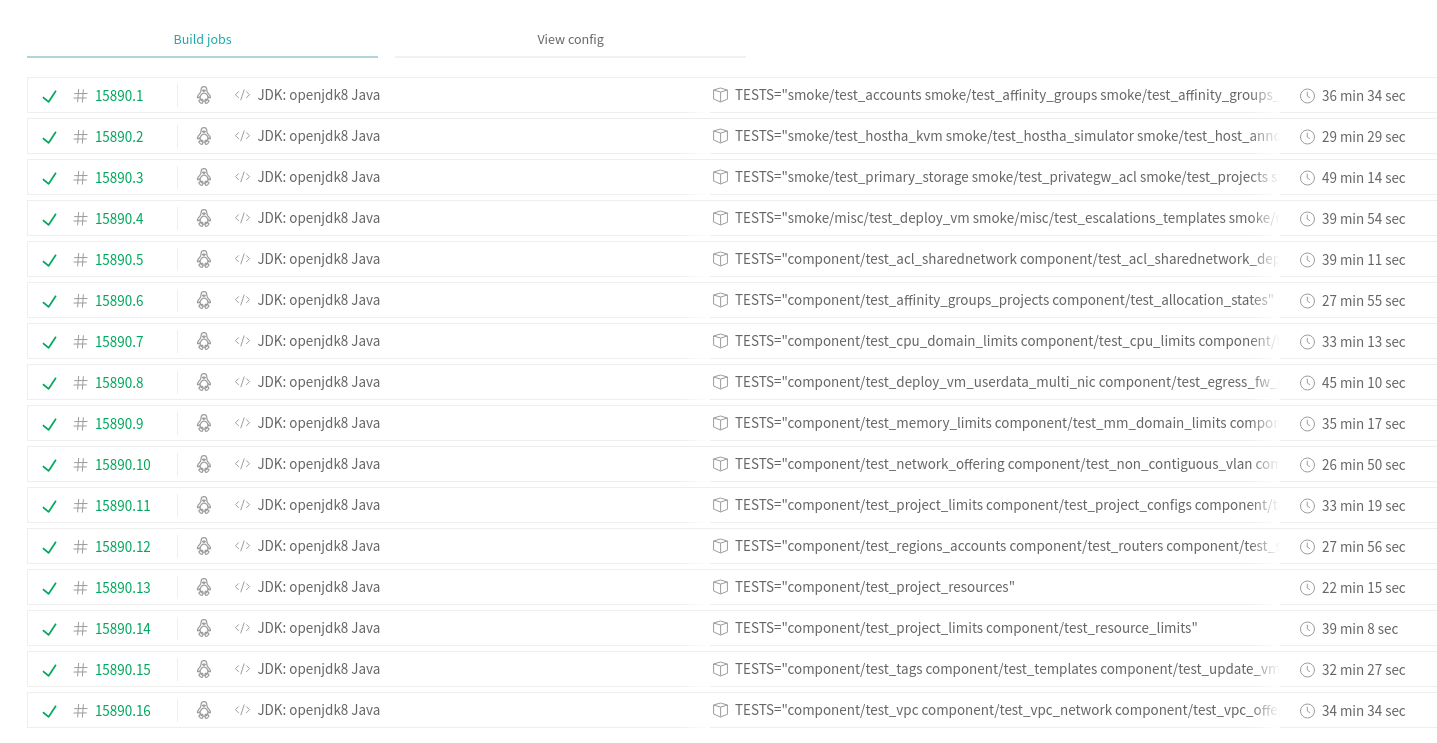
Task: Click the TESTS string mentioning test_resource_limits
Action: click(965, 628)
